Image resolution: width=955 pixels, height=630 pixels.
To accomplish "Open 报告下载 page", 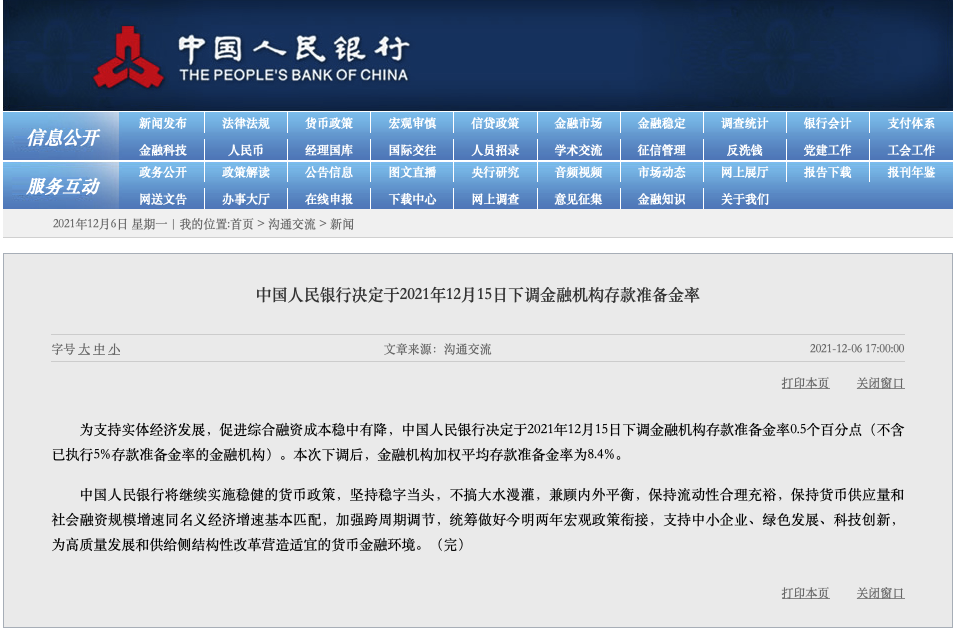I will 827,172.
